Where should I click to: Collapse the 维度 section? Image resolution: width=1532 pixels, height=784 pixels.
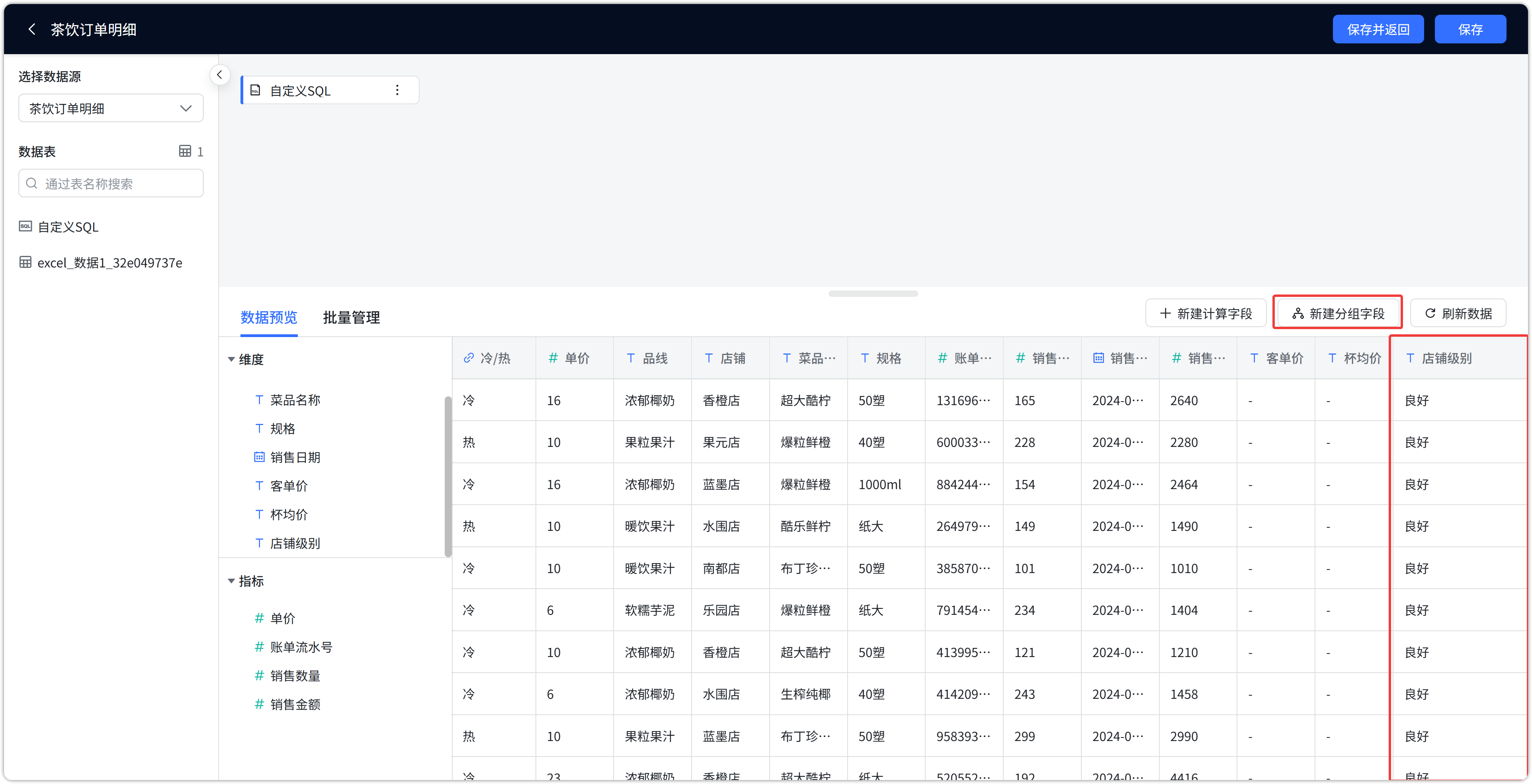231,359
